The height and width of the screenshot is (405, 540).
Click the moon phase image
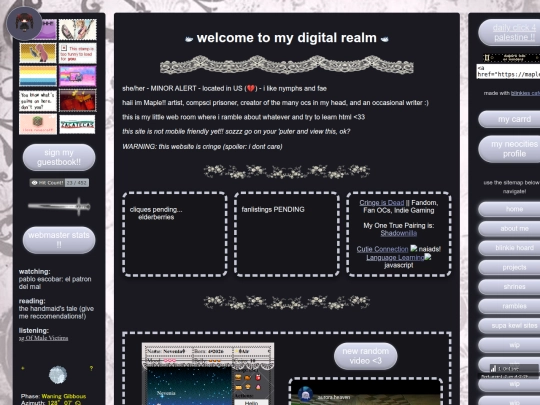click(x=58, y=375)
